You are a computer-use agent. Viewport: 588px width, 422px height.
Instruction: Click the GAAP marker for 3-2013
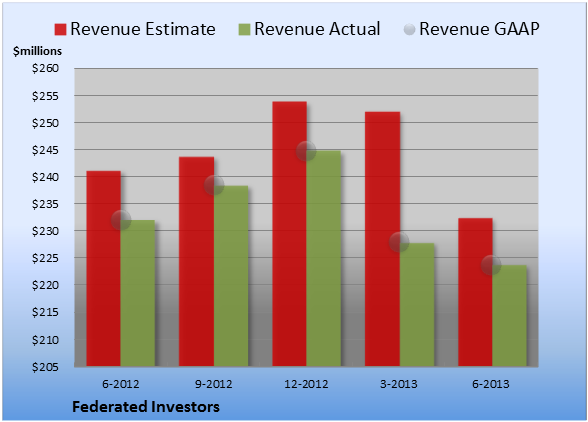tap(399, 242)
